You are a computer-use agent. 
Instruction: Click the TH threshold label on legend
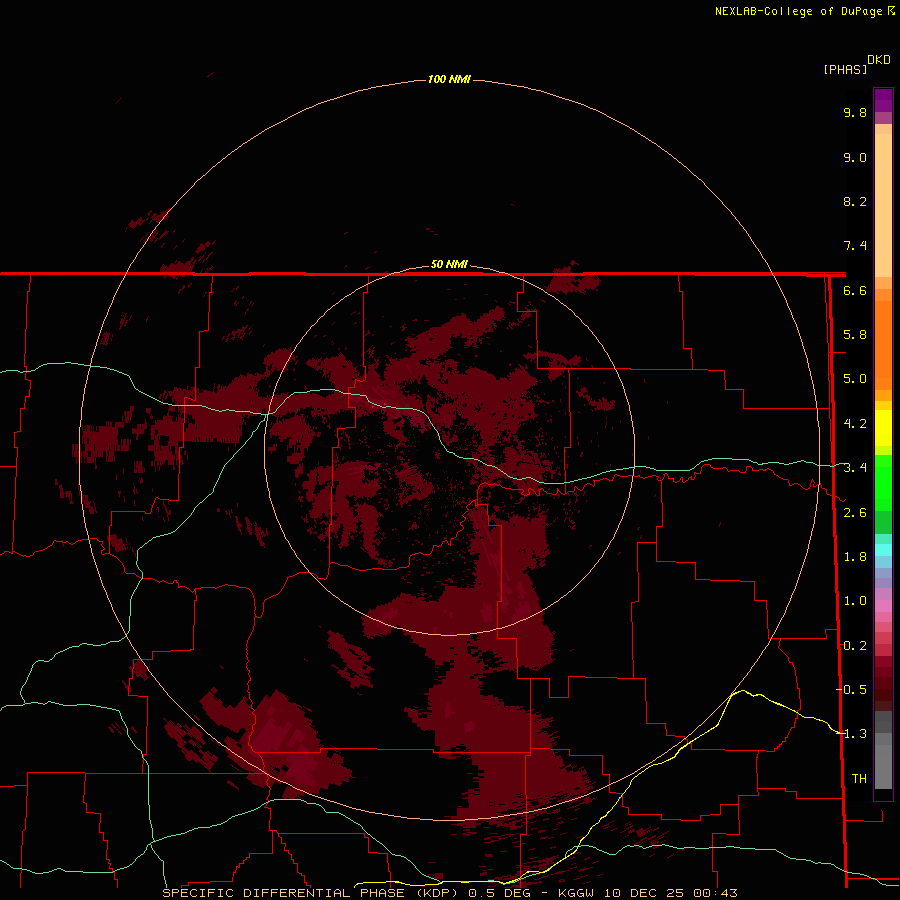859,779
